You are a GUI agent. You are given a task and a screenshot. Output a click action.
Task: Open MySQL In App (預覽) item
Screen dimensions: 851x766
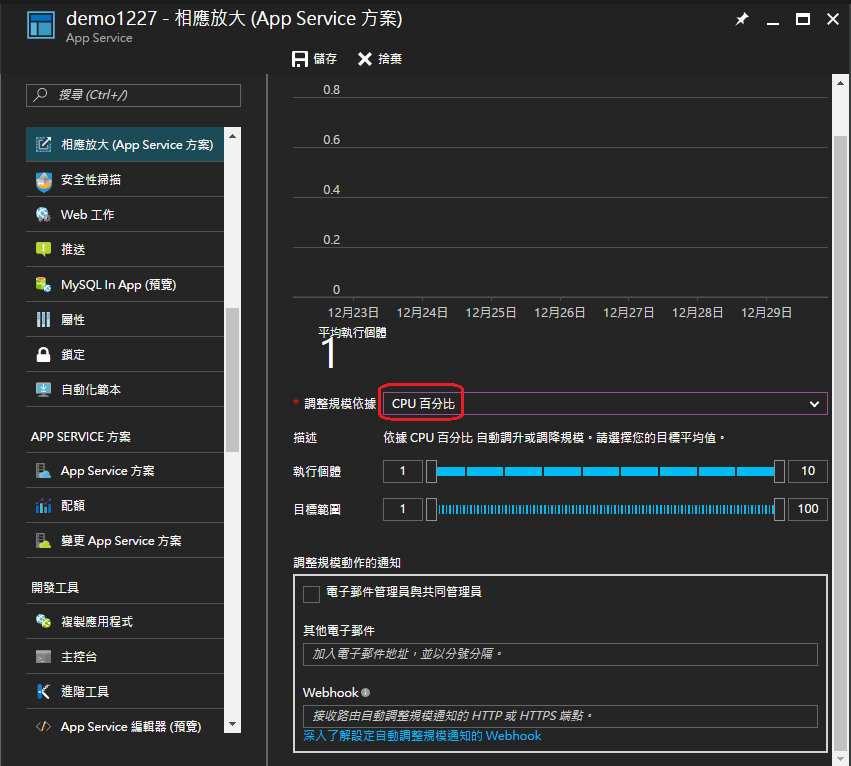[x=125, y=284]
